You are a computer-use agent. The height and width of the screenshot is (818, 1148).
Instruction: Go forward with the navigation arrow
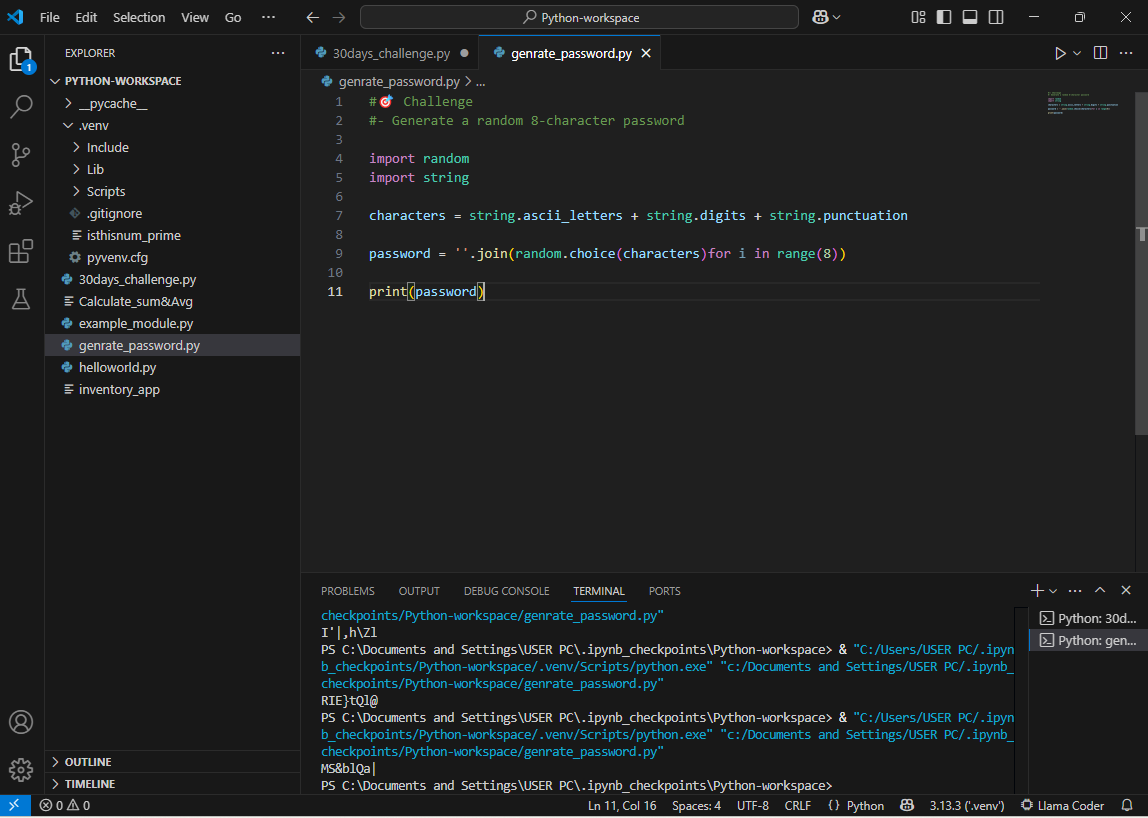[x=338, y=17]
